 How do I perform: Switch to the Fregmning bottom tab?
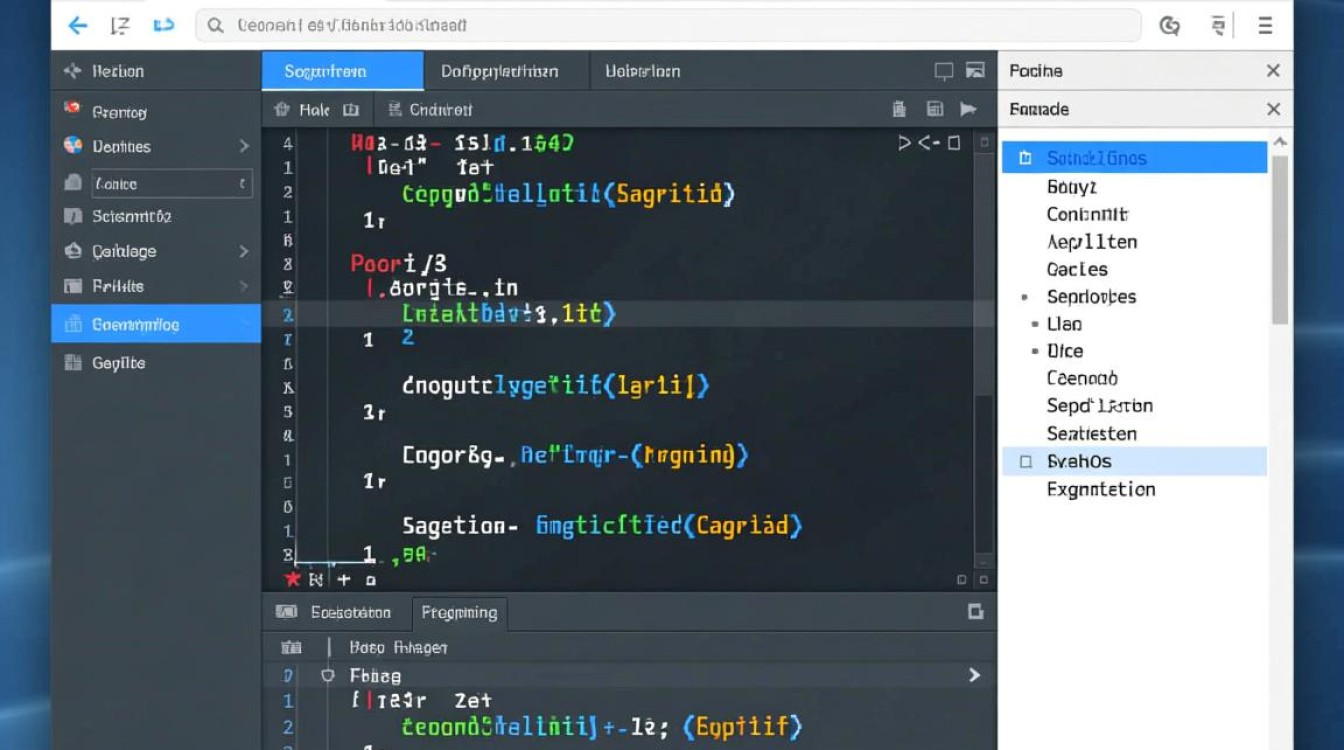459,612
